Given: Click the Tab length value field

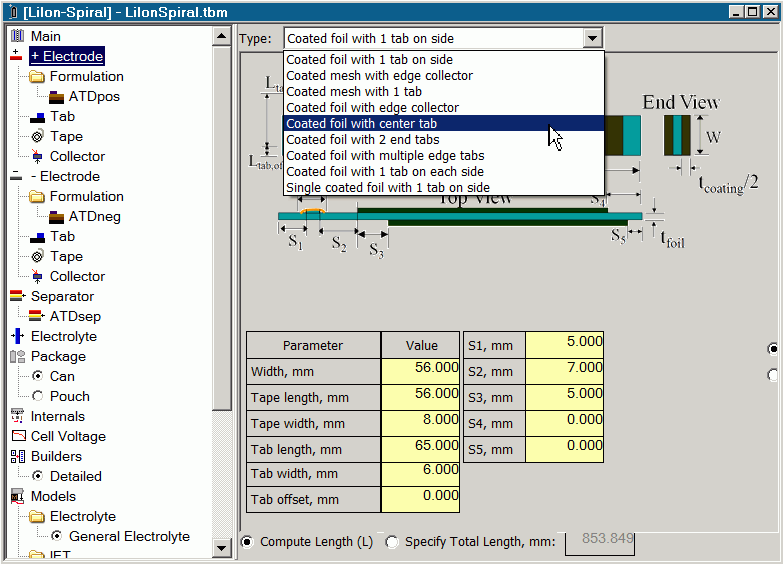Looking at the screenshot, I should (421, 450).
